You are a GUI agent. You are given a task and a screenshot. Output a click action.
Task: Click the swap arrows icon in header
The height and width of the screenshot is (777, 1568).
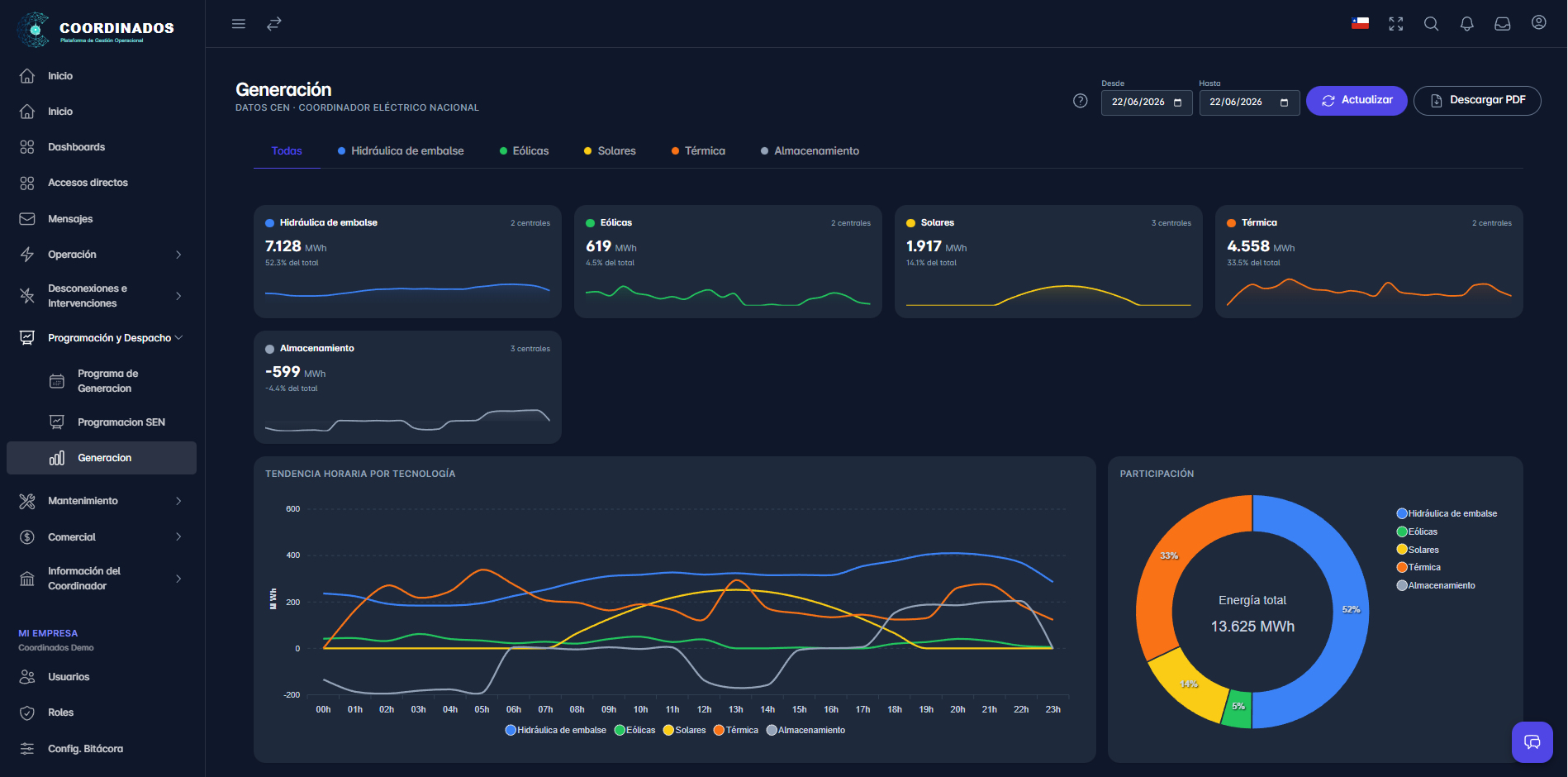click(274, 24)
